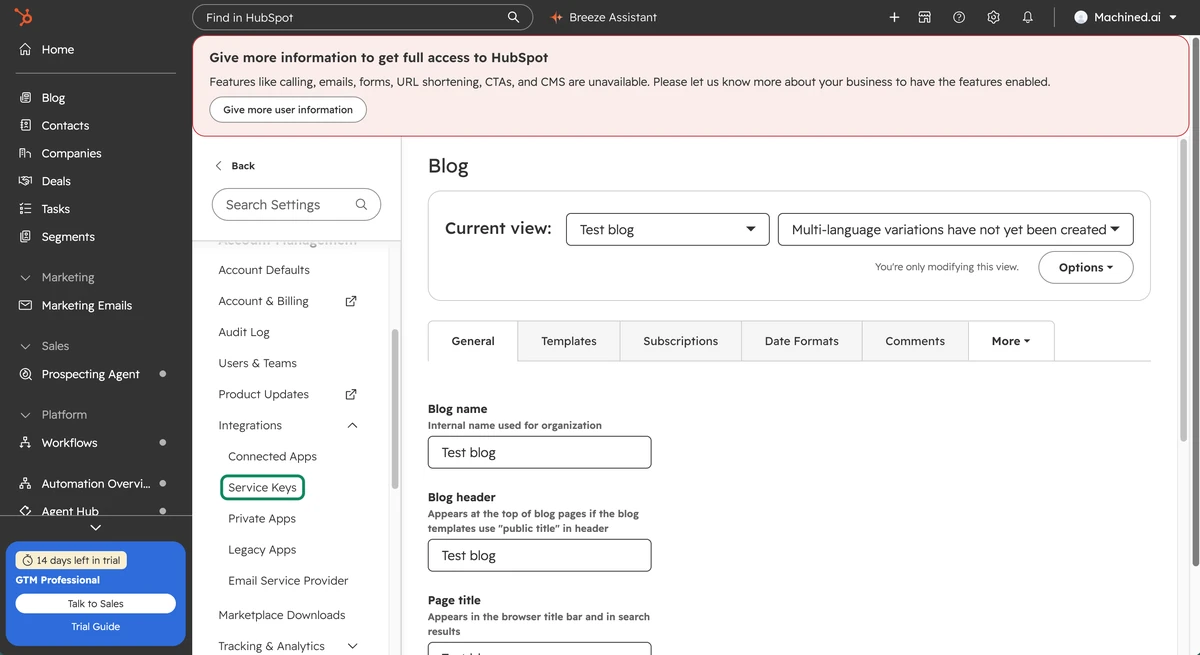The height and width of the screenshot is (655, 1200).
Task: Switch to the Subscriptions tab
Action: pos(681,341)
